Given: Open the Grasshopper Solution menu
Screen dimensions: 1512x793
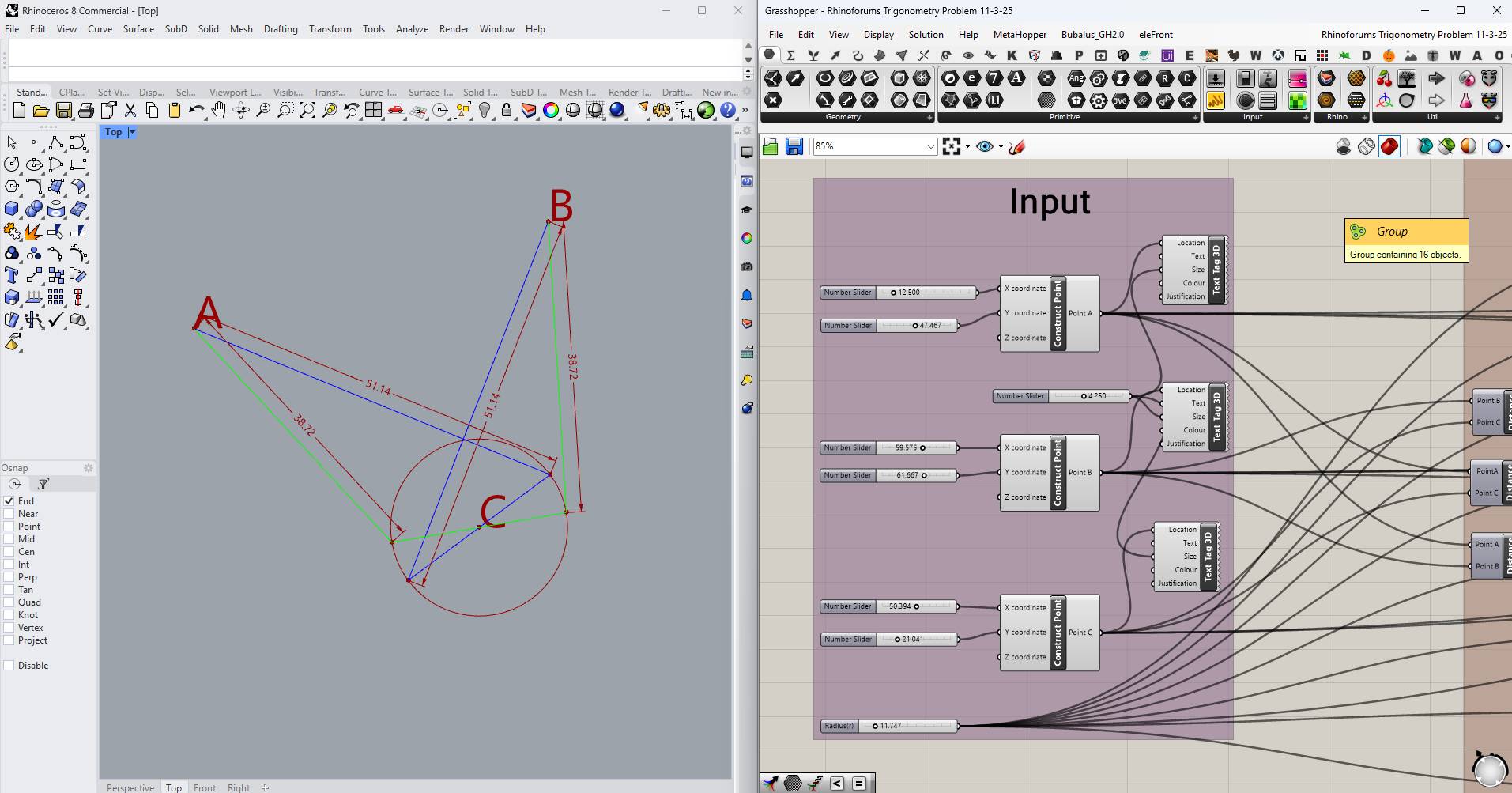Looking at the screenshot, I should 926,35.
